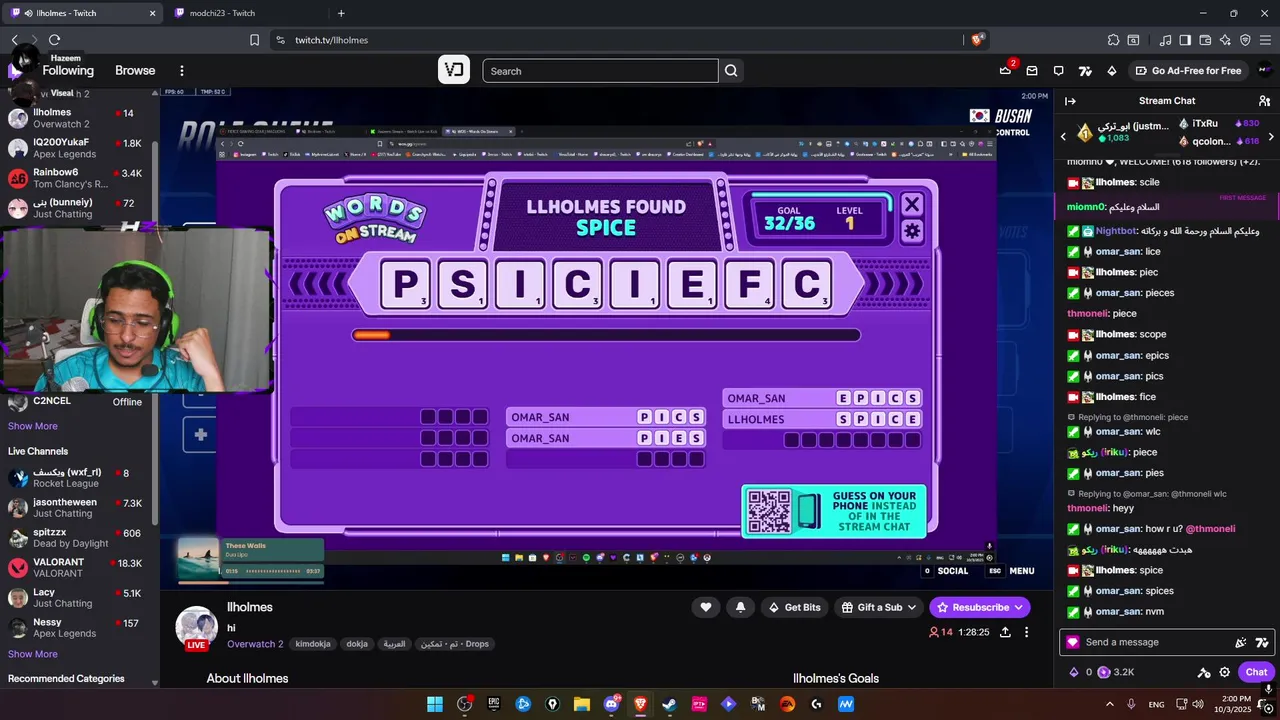Open the user profile avatar menu
This screenshot has width=1280, height=720.
point(1264,70)
